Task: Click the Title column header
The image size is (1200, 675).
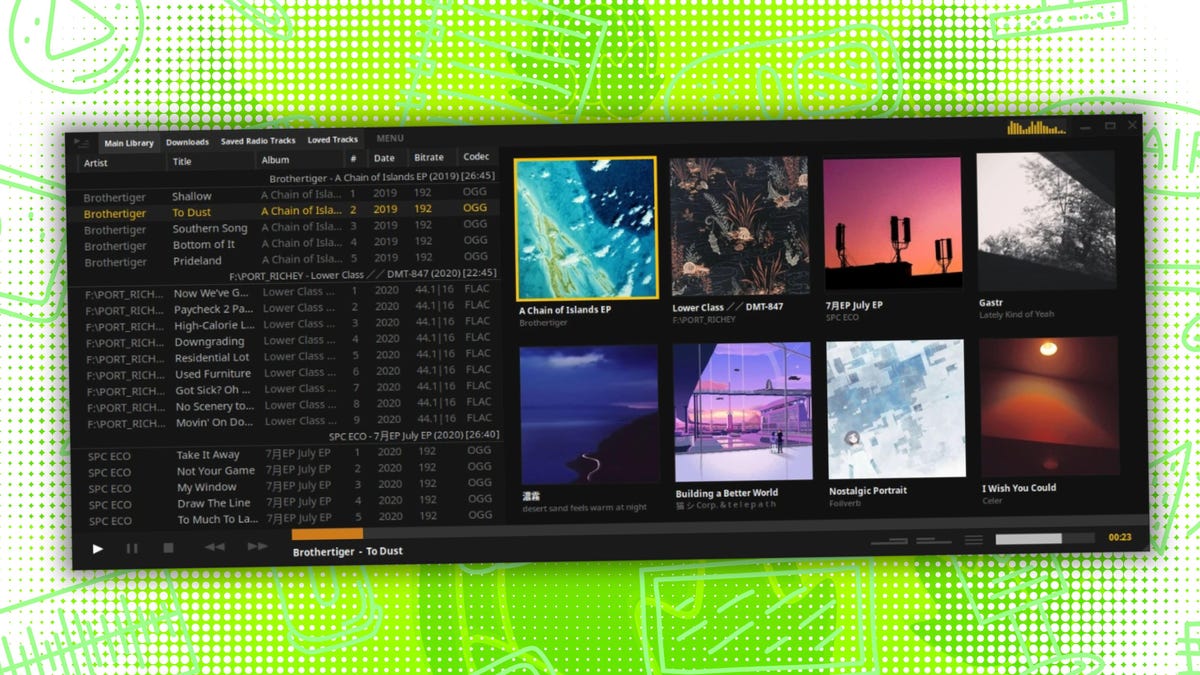Action: tap(182, 161)
